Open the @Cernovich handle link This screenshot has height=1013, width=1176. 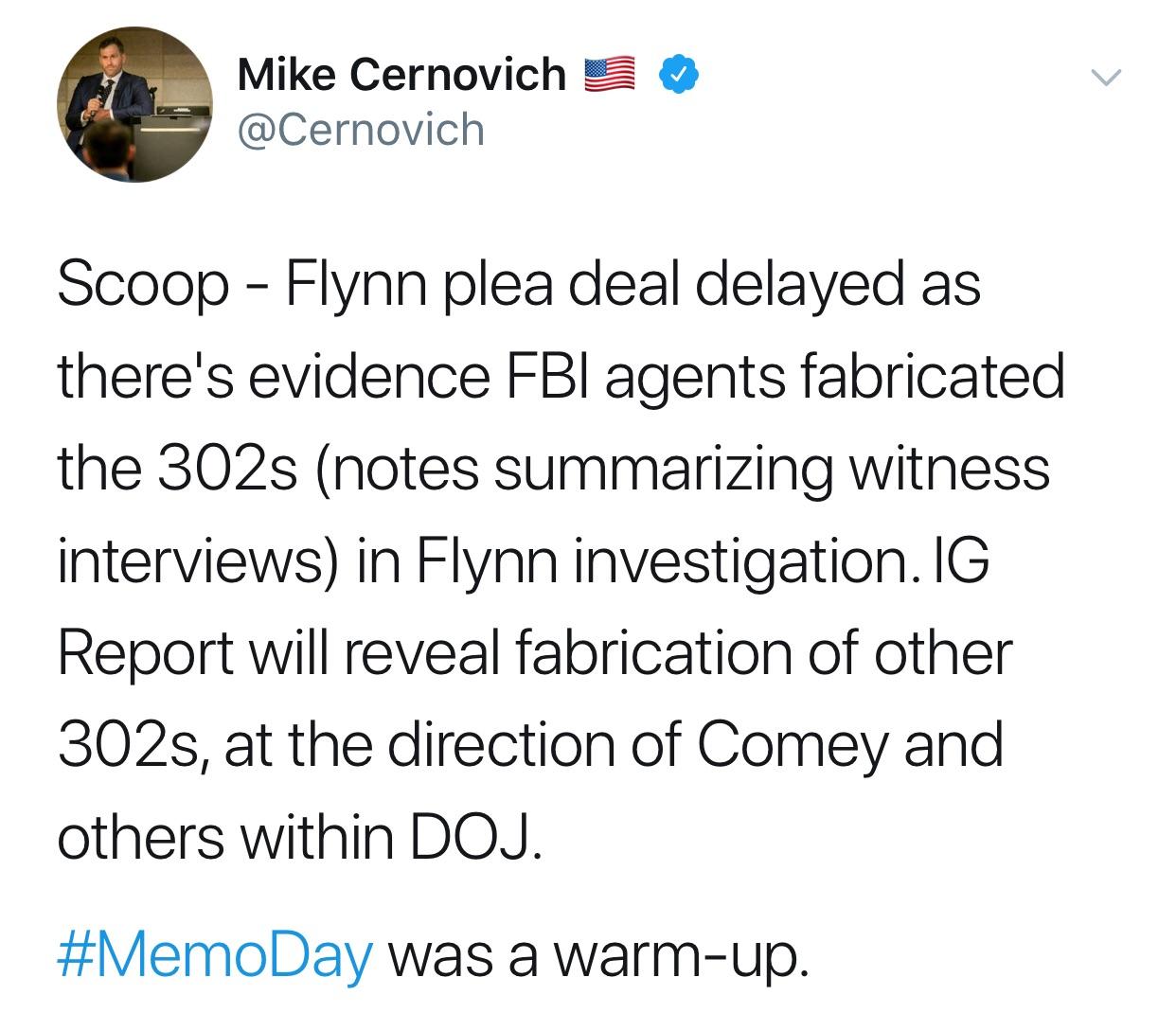[361, 130]
